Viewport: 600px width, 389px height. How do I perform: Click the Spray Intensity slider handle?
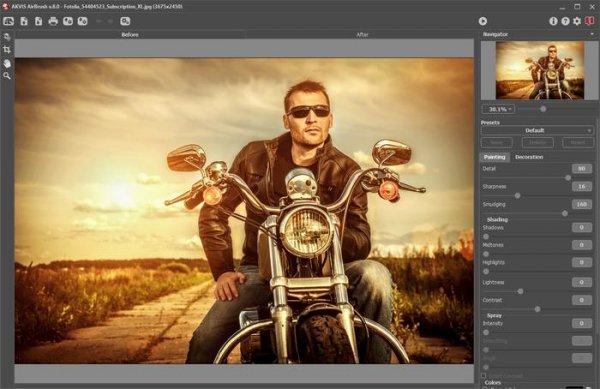pyautogui.click(x=486, y=332)
